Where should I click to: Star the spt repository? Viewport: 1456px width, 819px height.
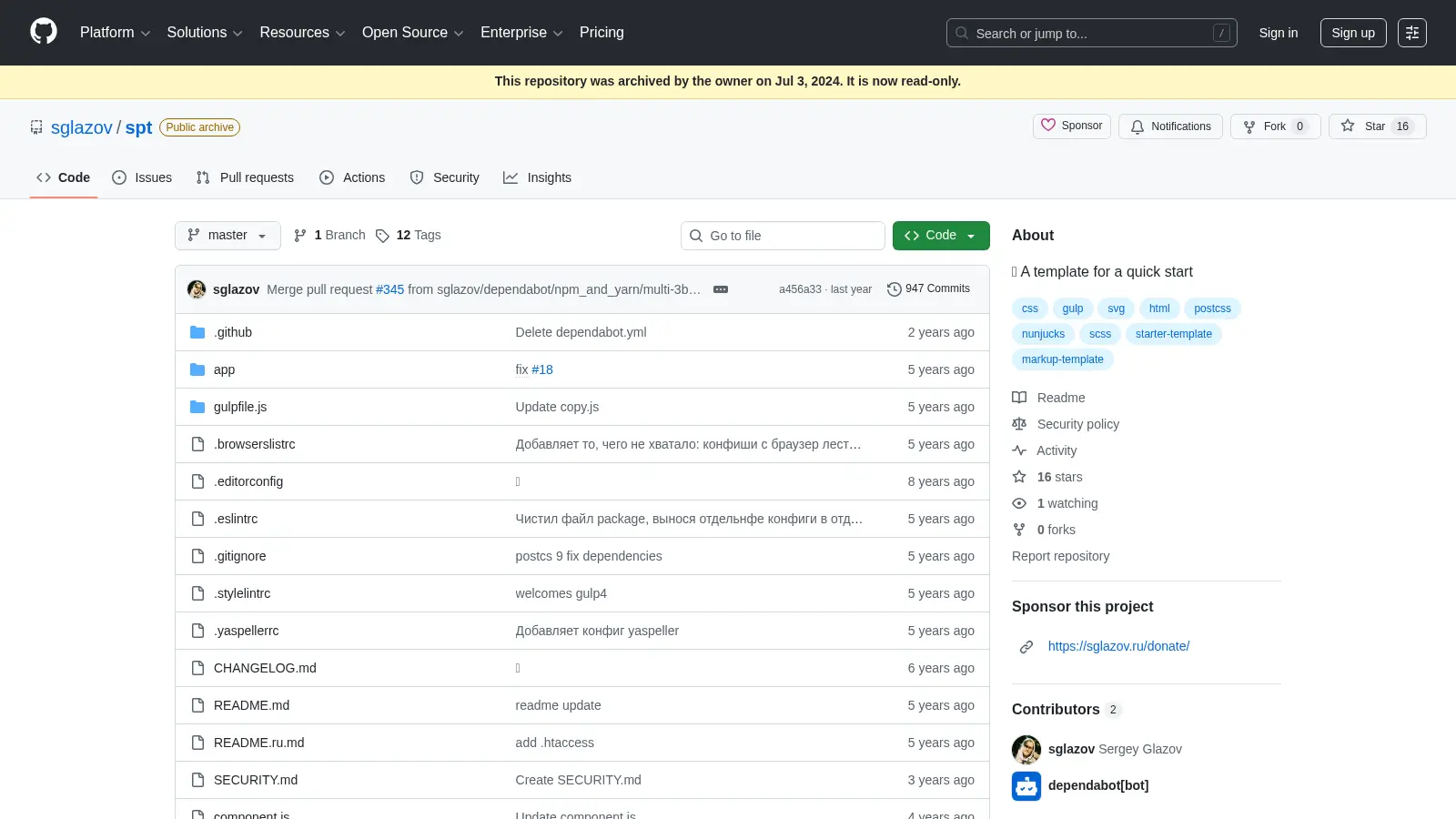click(x=1377, y=126)
